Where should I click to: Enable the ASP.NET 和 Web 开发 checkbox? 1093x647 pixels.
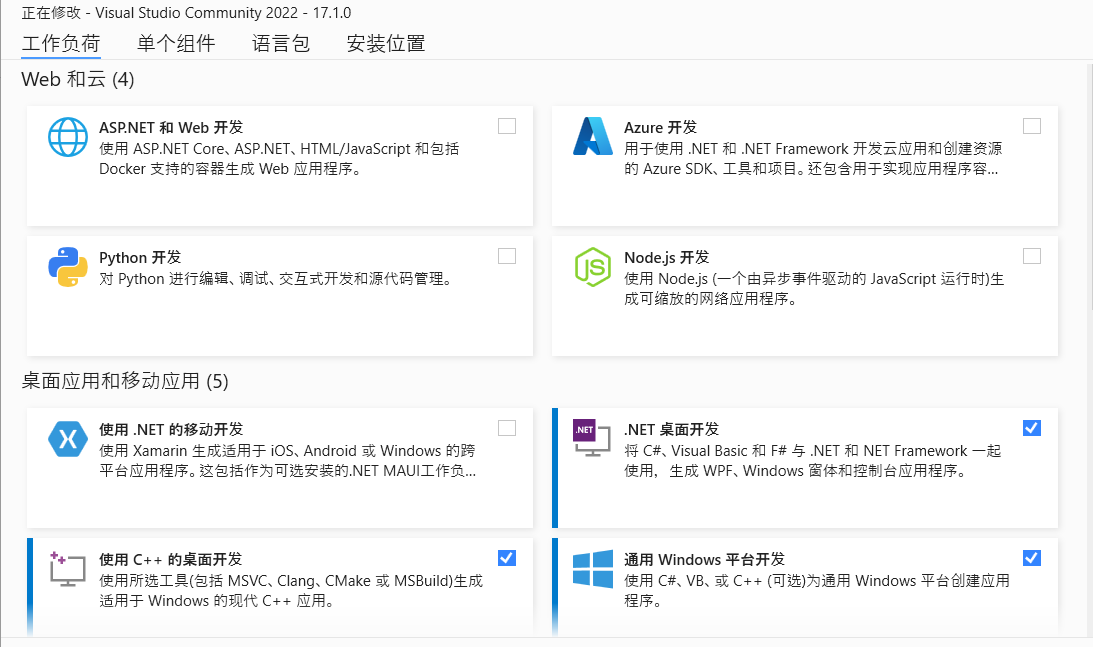(507, 126)
